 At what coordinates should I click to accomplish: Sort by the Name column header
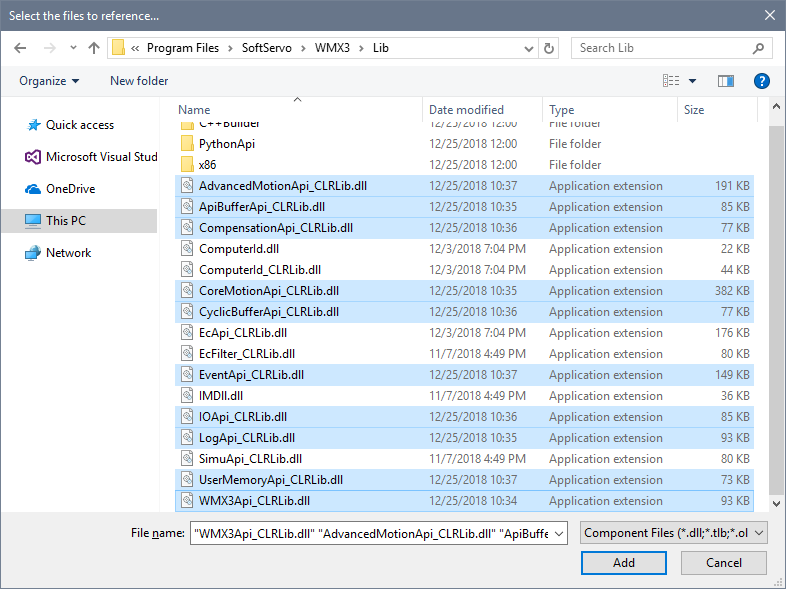point(298,110)
